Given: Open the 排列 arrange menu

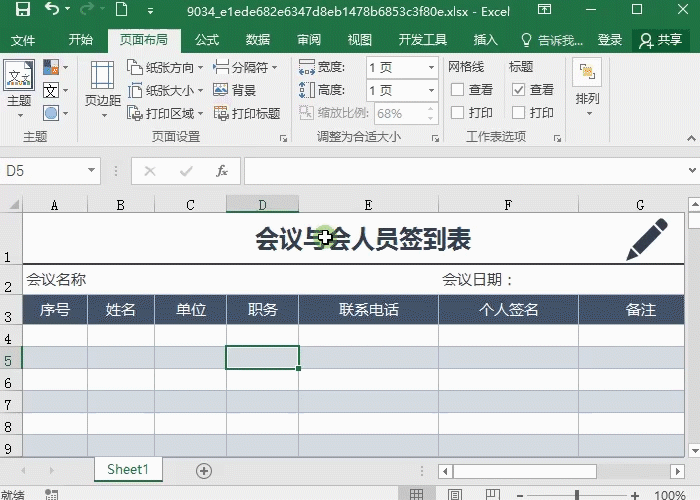Looking at the screenshot, I should (587, 88).
